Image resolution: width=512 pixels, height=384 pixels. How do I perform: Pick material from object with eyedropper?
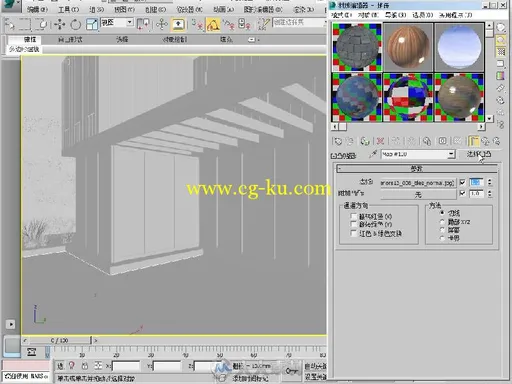click(373, 154)
